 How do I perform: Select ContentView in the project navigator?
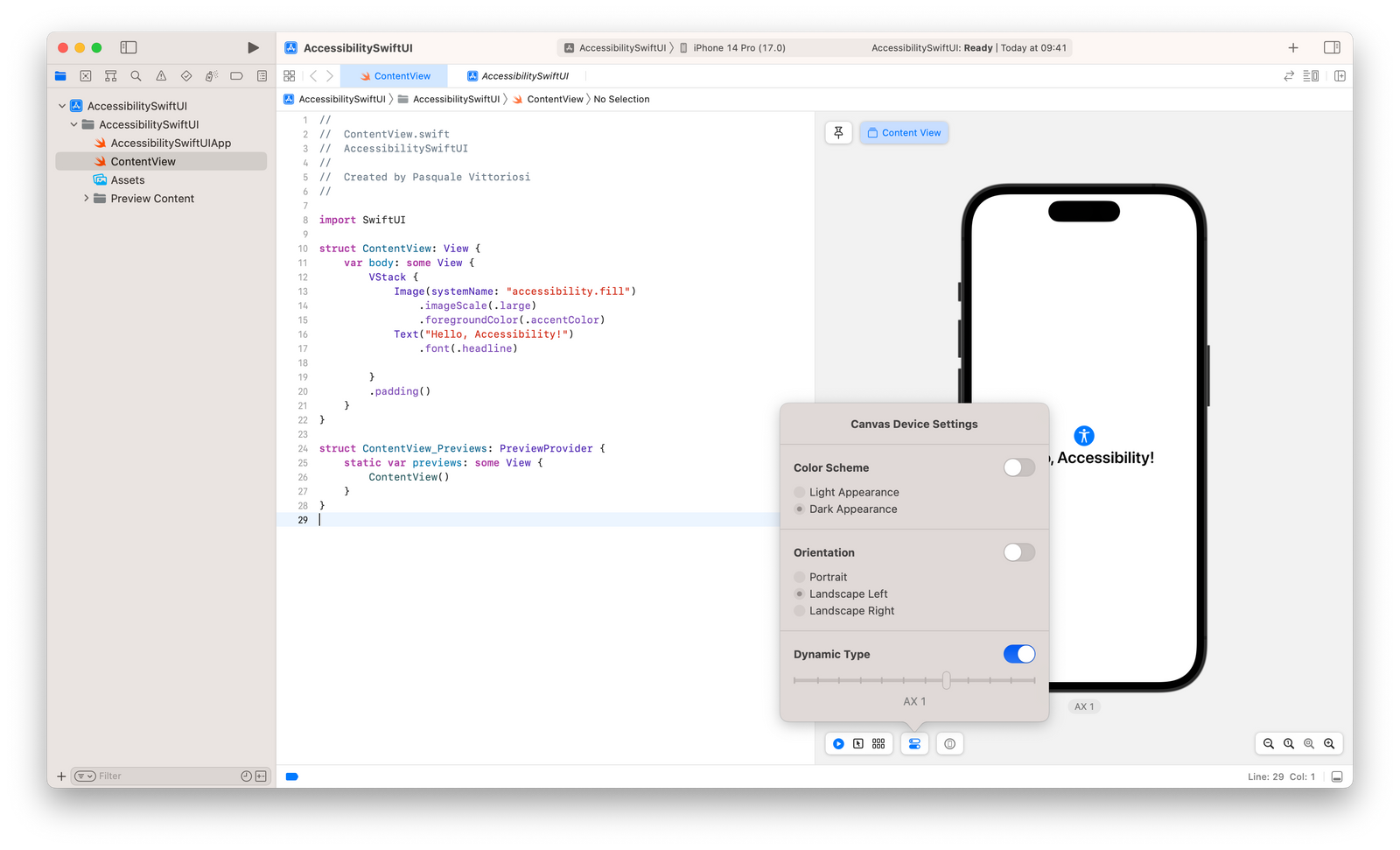[142, 161]
